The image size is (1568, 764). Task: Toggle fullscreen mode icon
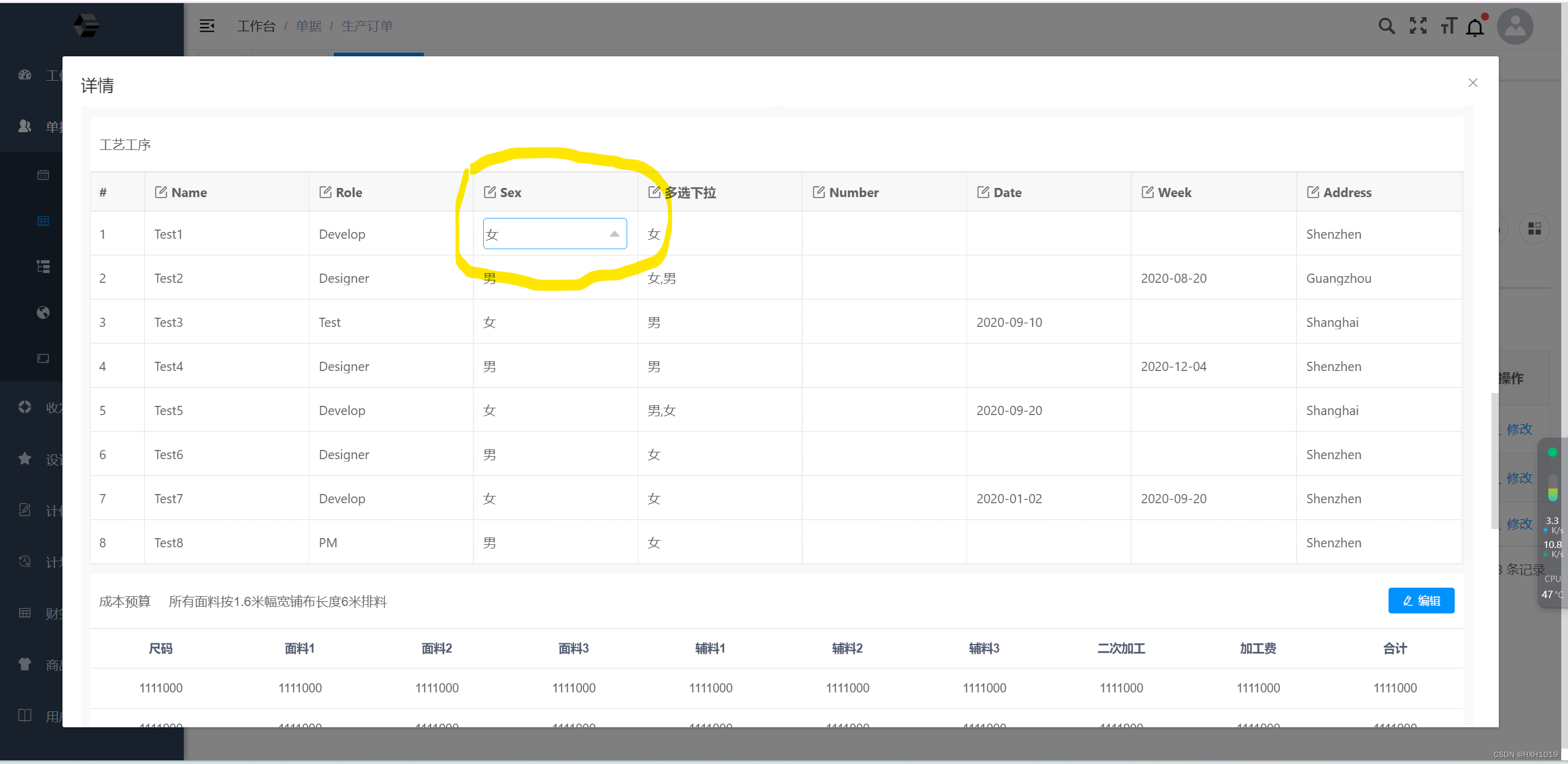(x=1418, y=26)
